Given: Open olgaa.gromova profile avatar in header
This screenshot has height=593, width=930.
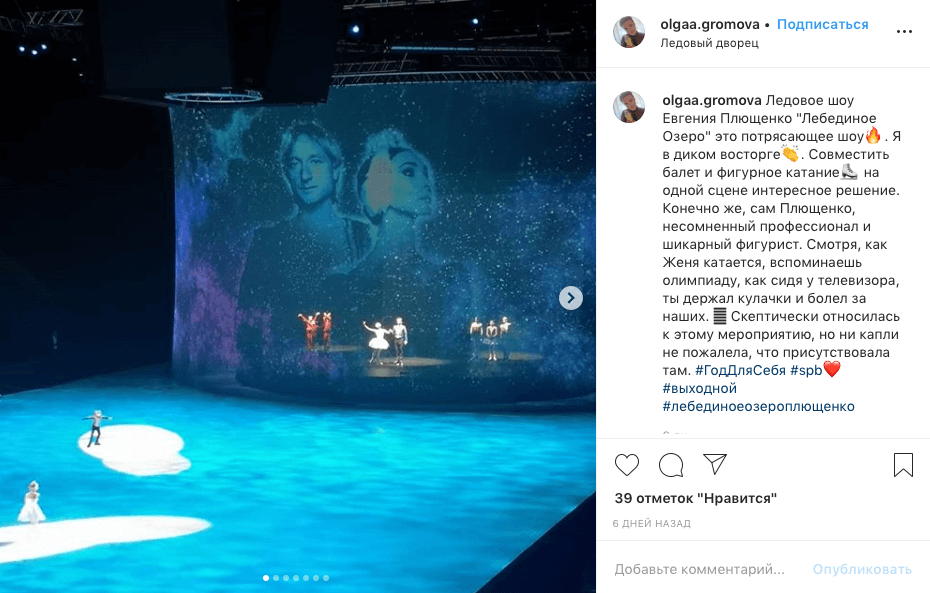Looking at the screenshot, I should click(629, 32).
